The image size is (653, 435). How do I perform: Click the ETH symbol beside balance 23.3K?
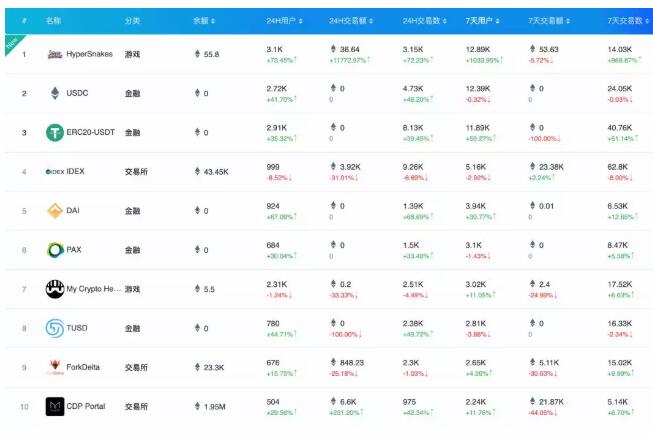(197, 367)
